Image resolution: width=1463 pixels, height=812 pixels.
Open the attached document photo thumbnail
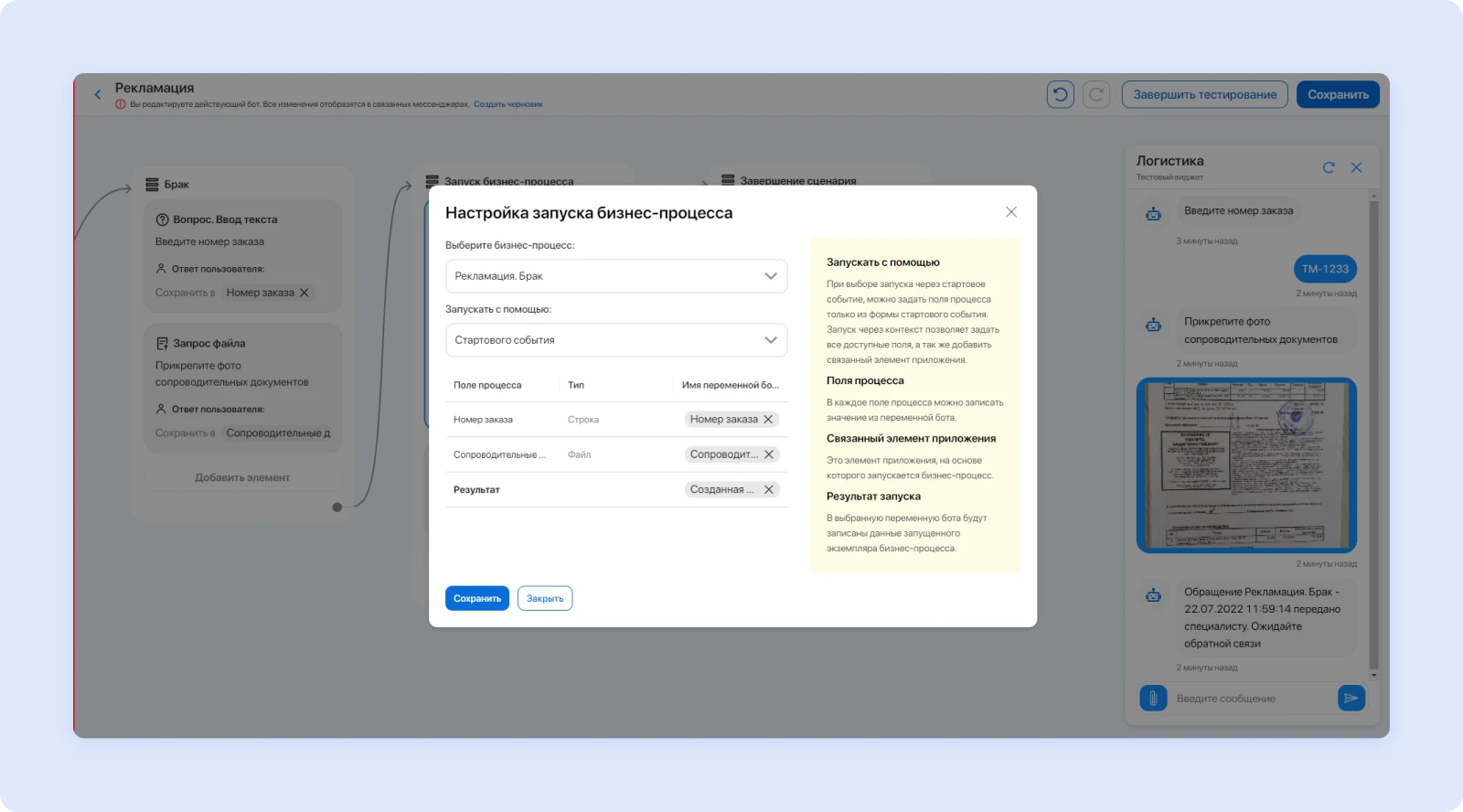(x=1246, y=465)
